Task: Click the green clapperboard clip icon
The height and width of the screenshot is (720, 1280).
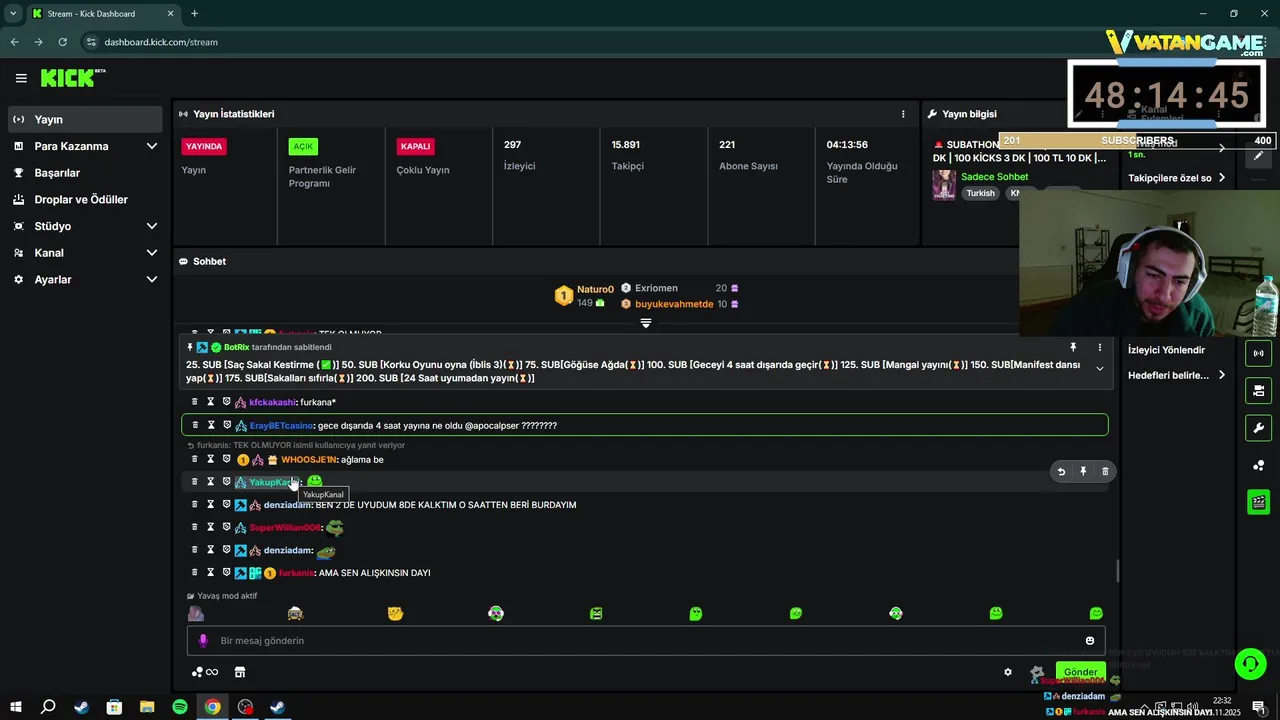Action: tap(1258, 502)
